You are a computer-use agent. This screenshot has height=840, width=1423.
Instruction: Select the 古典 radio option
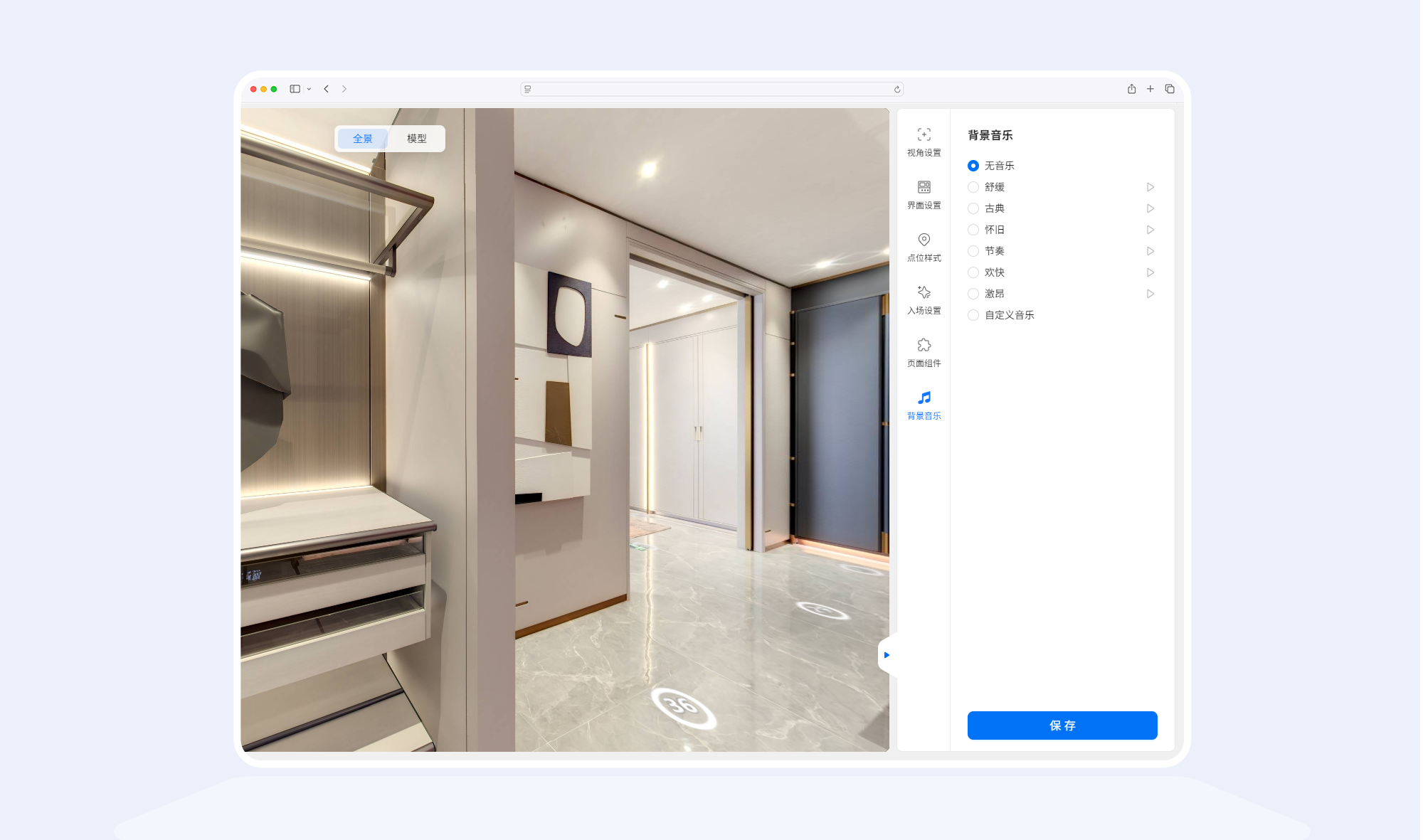(973, 208)
